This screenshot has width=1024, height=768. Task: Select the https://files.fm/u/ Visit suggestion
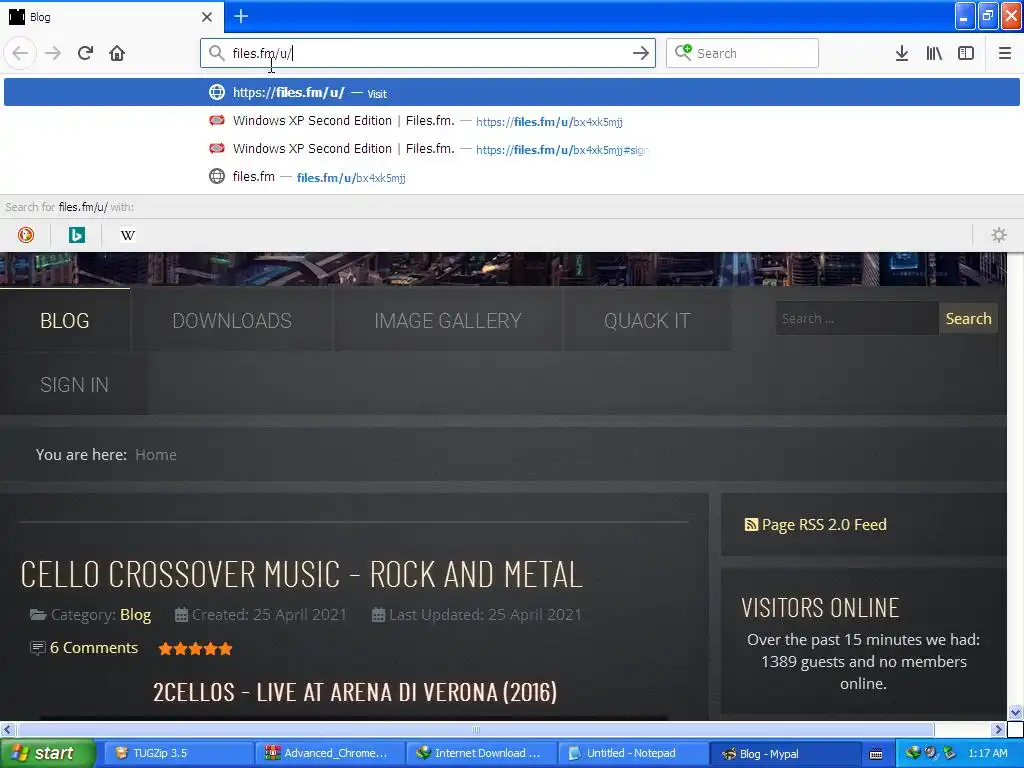511,92
